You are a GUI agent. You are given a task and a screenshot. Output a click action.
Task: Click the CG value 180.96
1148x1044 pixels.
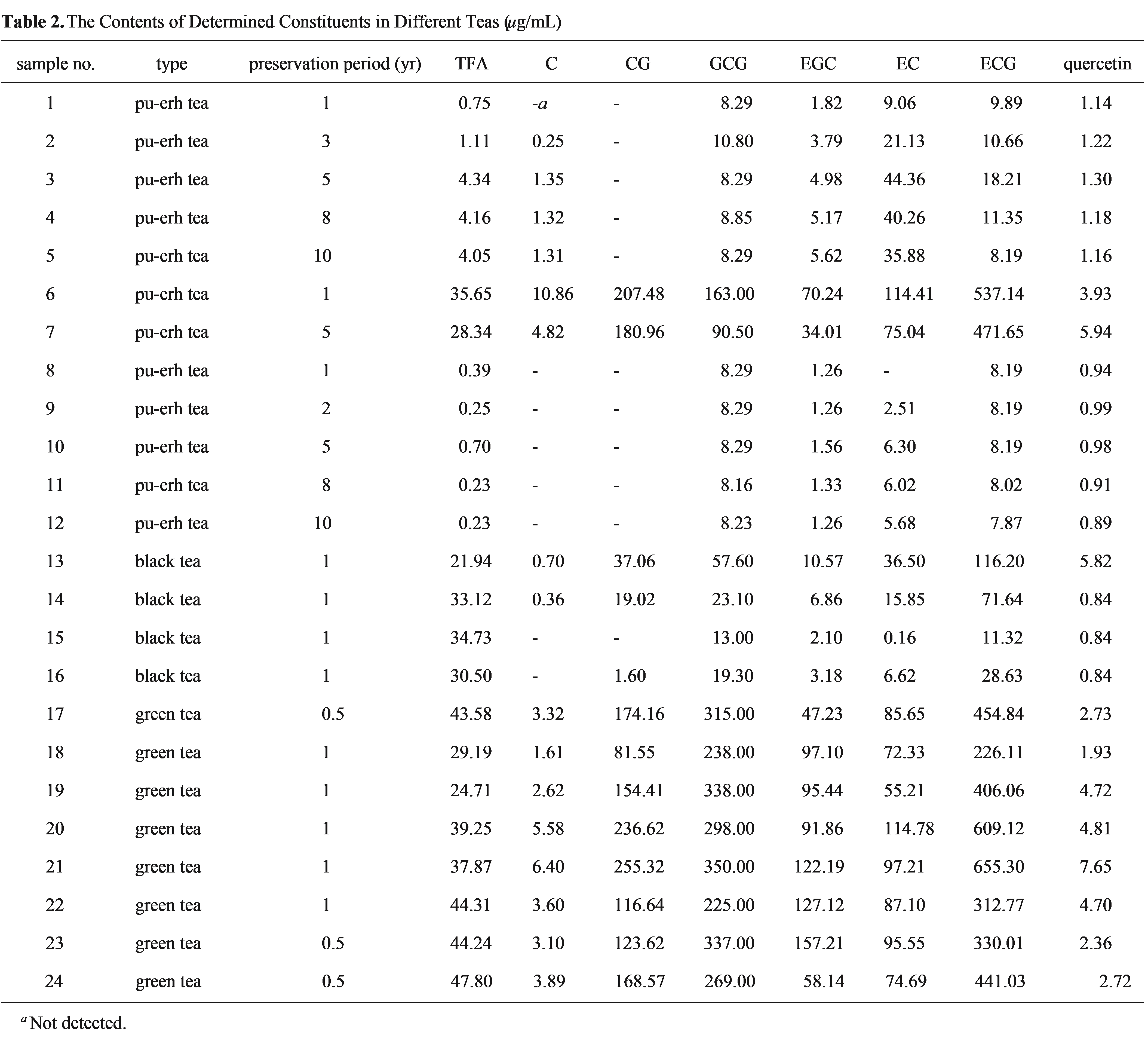(639, 332)
